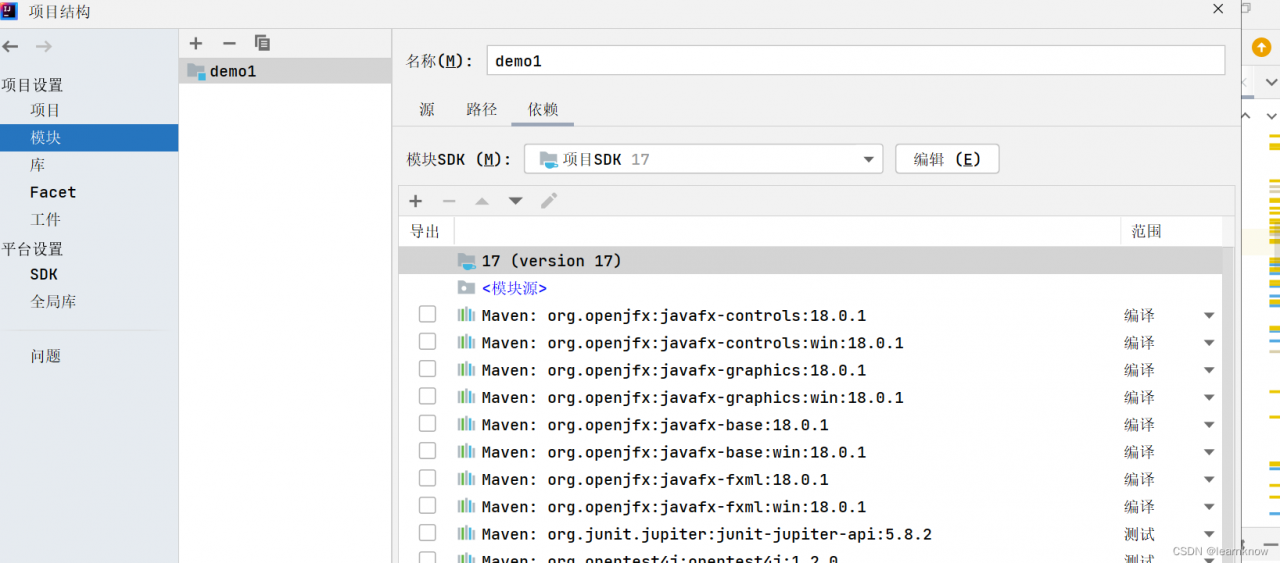Toggle export checkbox for javafx-fxml:win:18.0.1
This screenshot has height=563, width=1280.
(427, 506)
